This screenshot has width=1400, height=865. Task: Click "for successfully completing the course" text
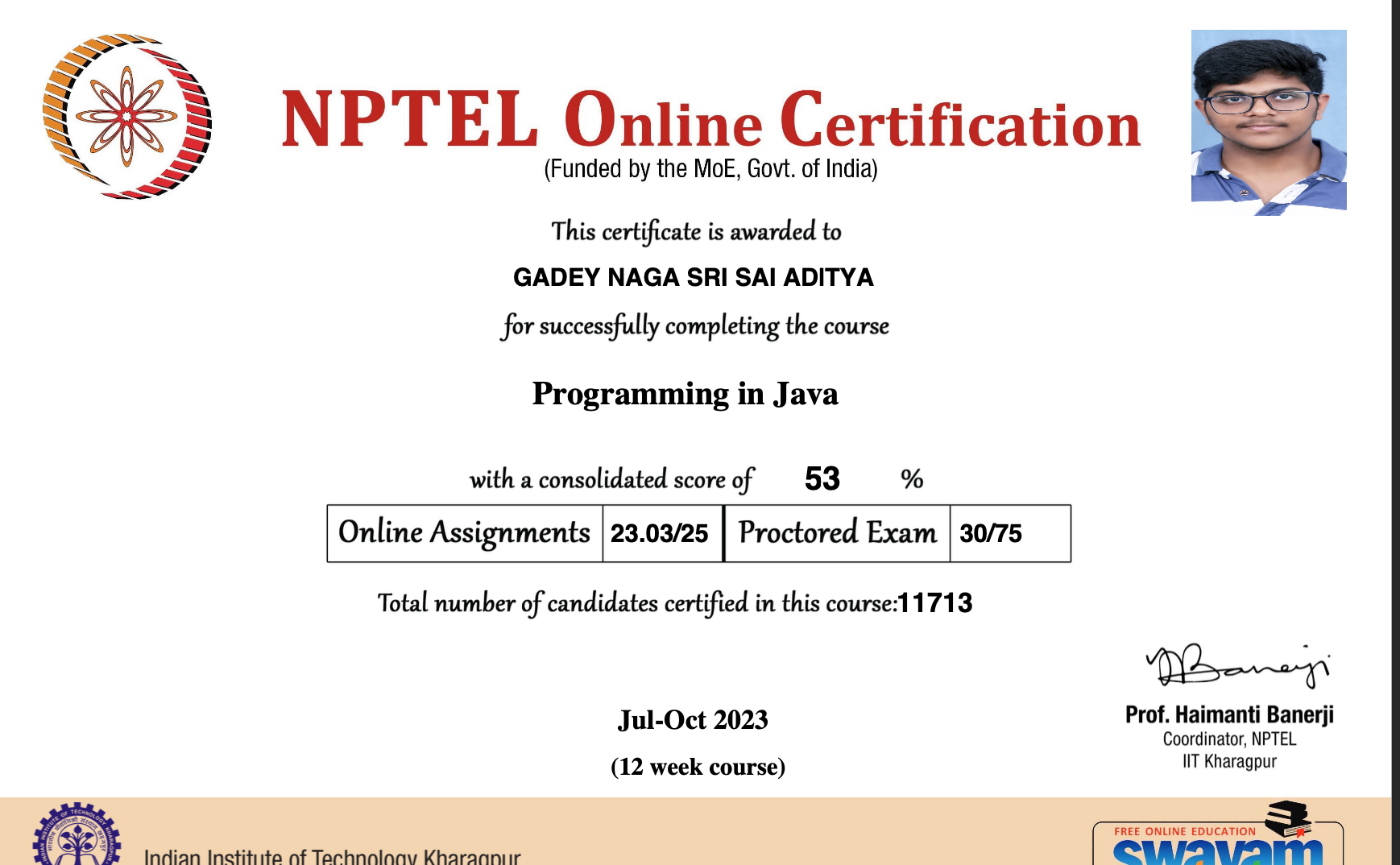[695, 326]
